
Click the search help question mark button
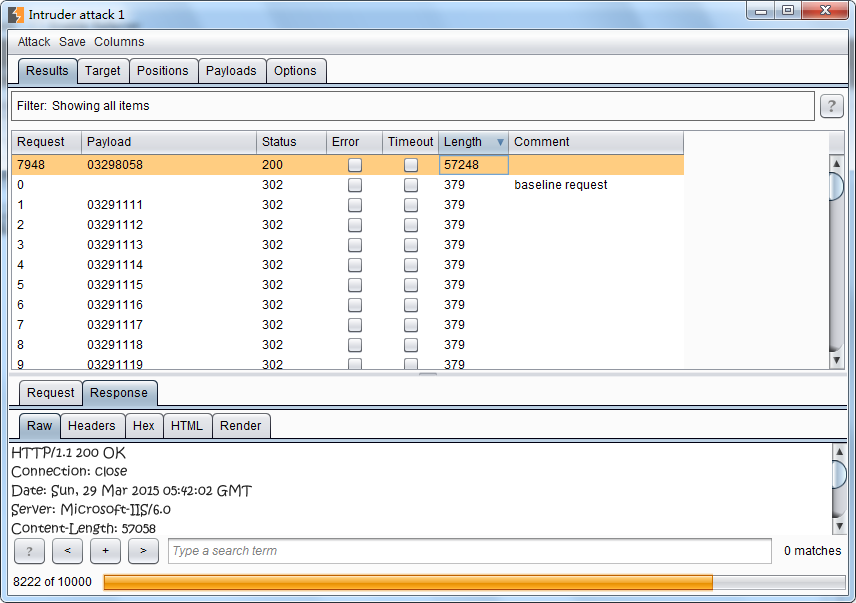point(29,551)
